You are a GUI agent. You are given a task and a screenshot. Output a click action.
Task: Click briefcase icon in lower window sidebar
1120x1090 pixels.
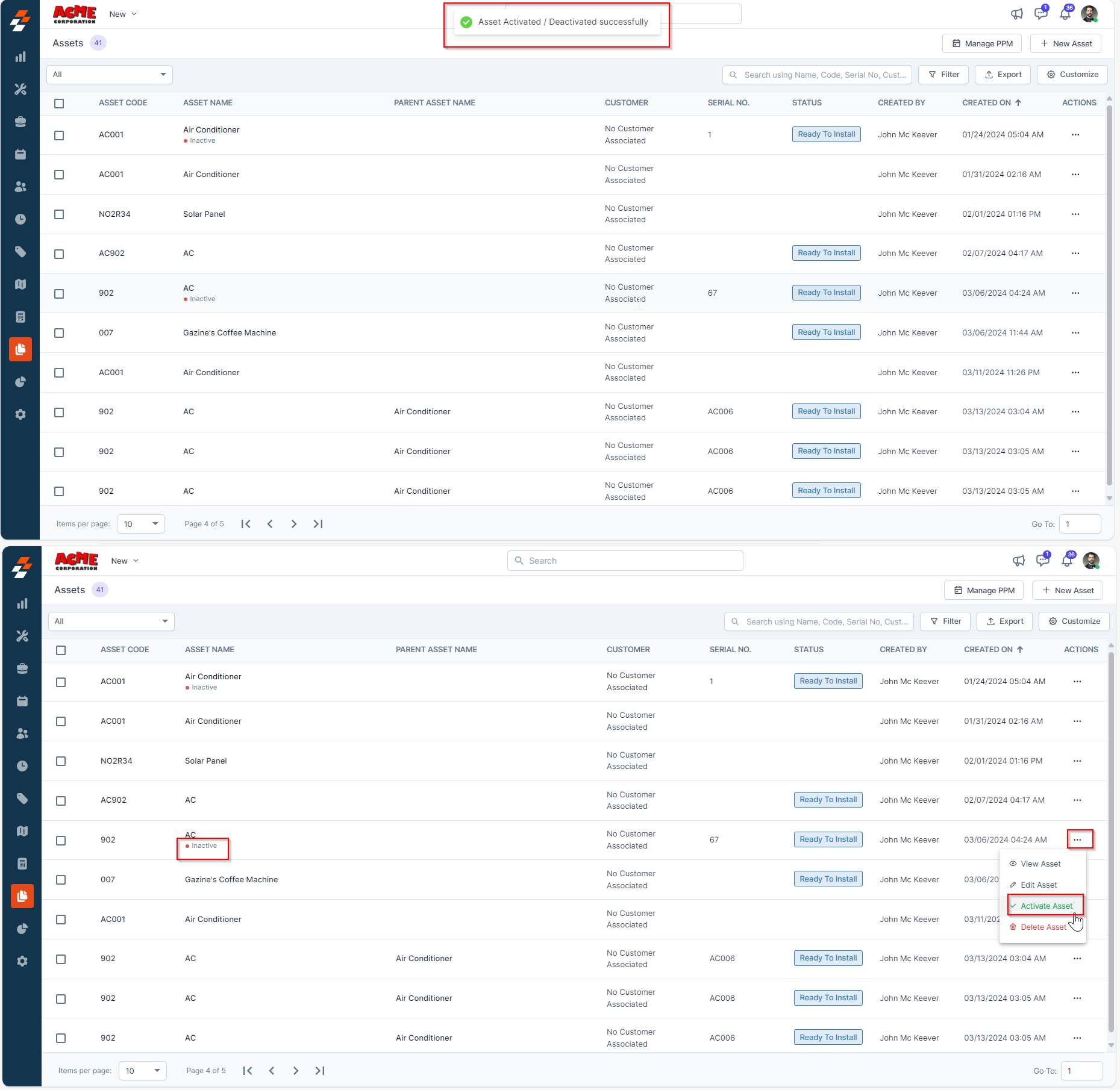(22, 668)
